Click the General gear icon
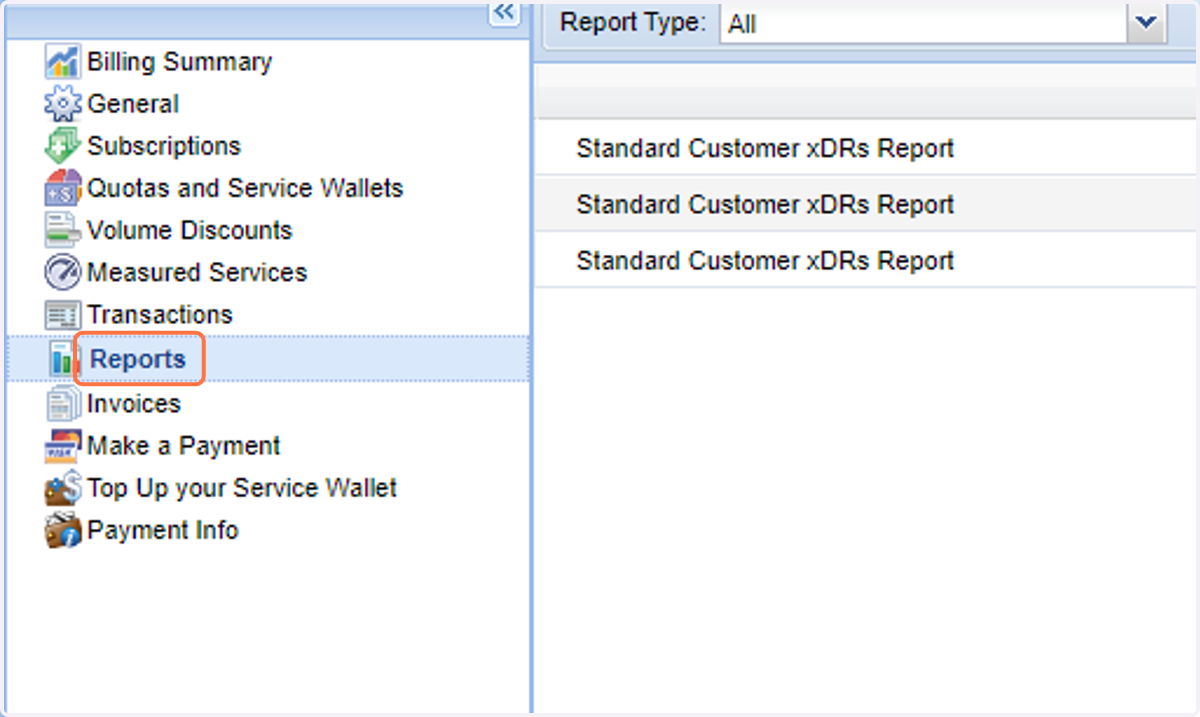 pos(62,104)
